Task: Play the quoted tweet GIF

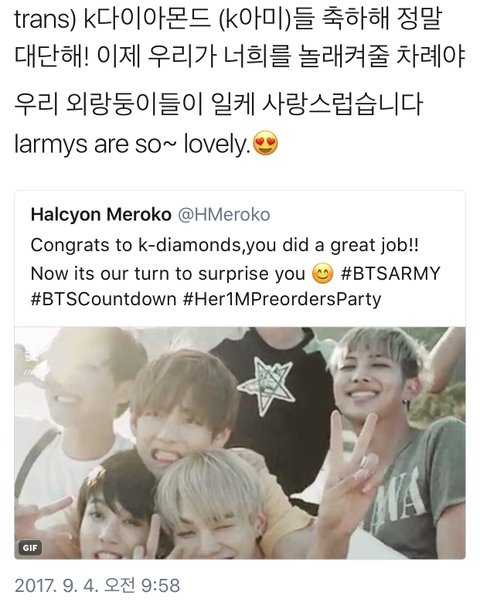Action: click(240, 443)
